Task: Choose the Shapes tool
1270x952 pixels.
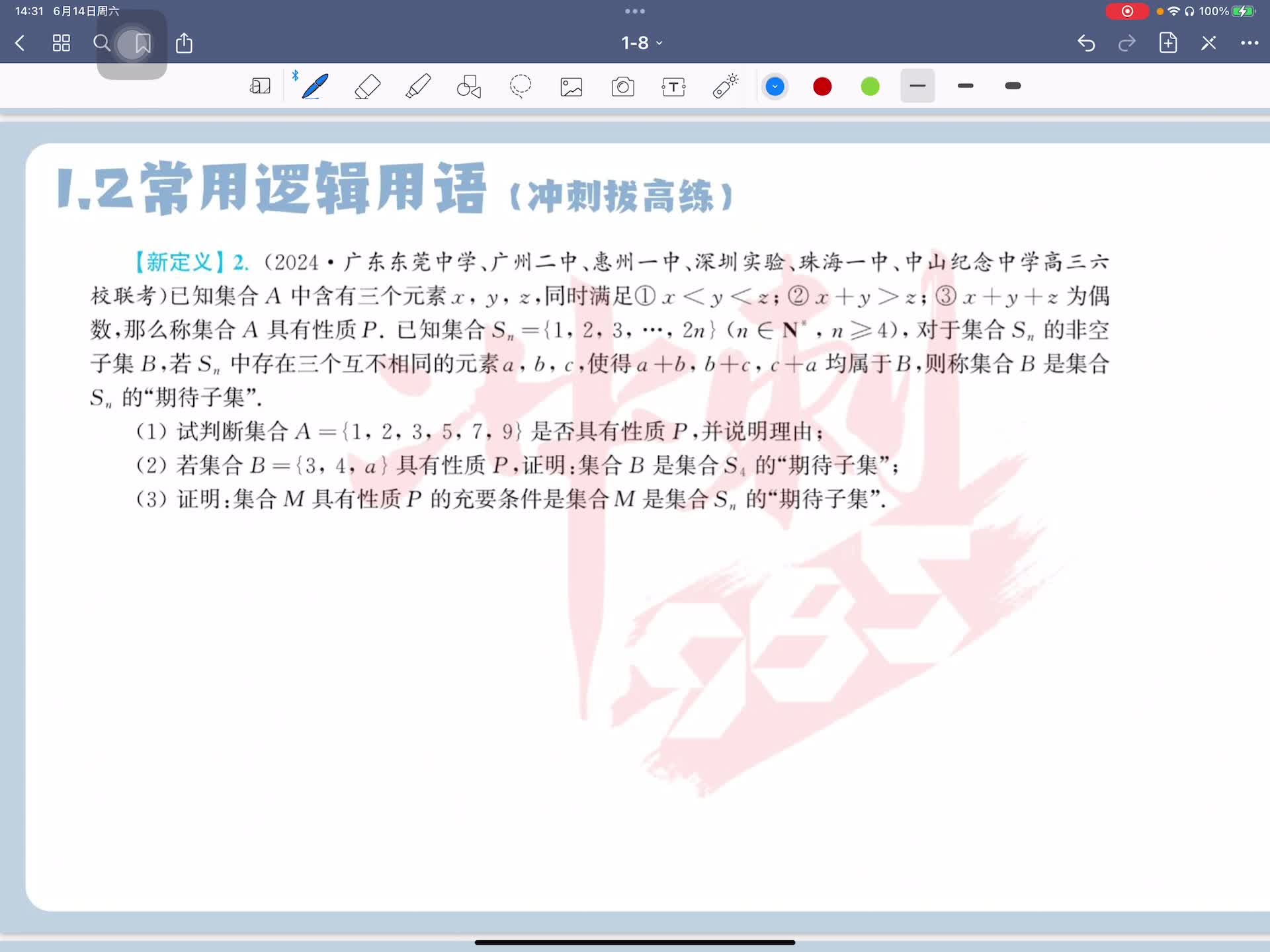Action: pos(469,87)
